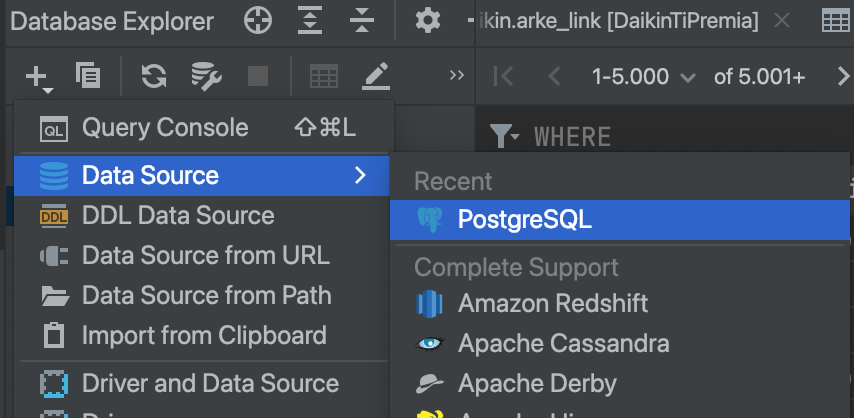Click the Jump to Editor pencil icon

[x=376, y=76]
